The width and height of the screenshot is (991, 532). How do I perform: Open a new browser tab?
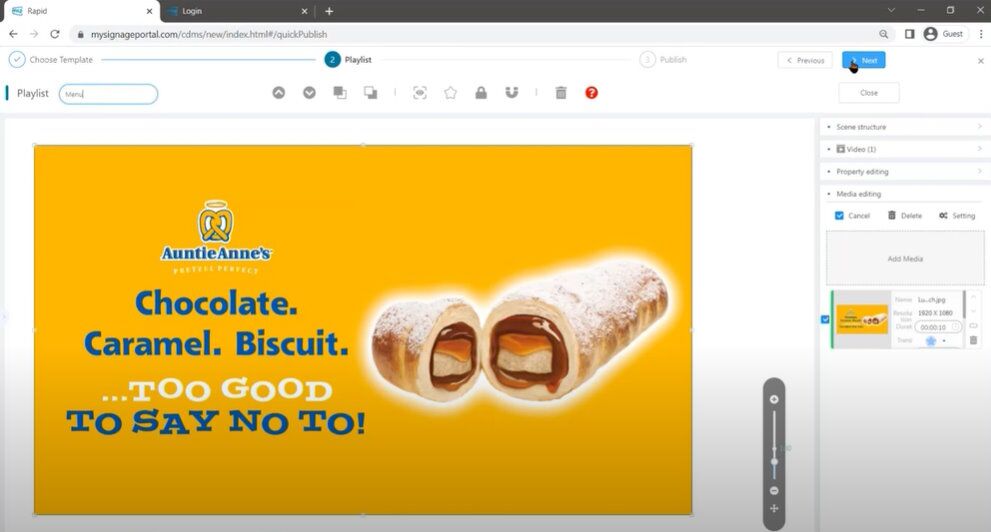[329, 11]
